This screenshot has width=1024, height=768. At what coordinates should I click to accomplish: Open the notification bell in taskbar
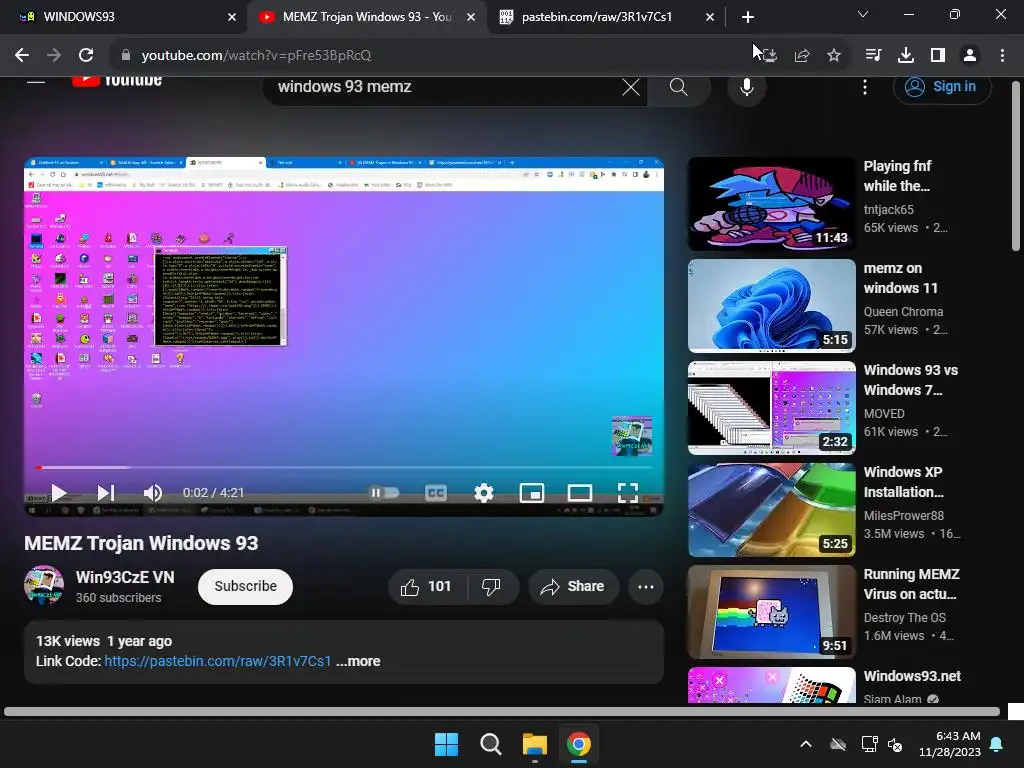pos(997,744)
